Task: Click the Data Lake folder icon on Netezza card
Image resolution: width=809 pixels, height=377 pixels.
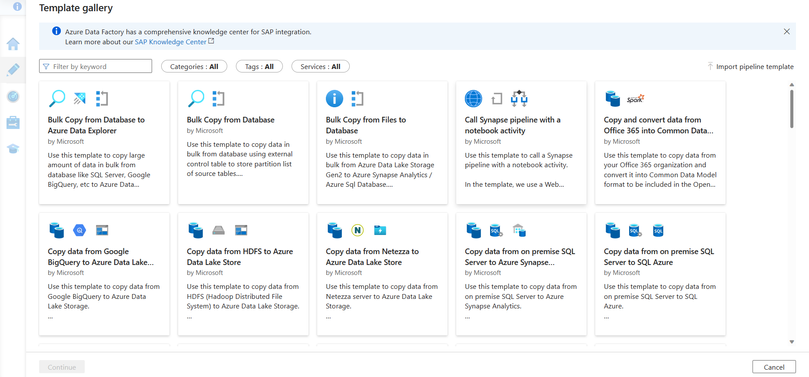Action: [380, 230]
